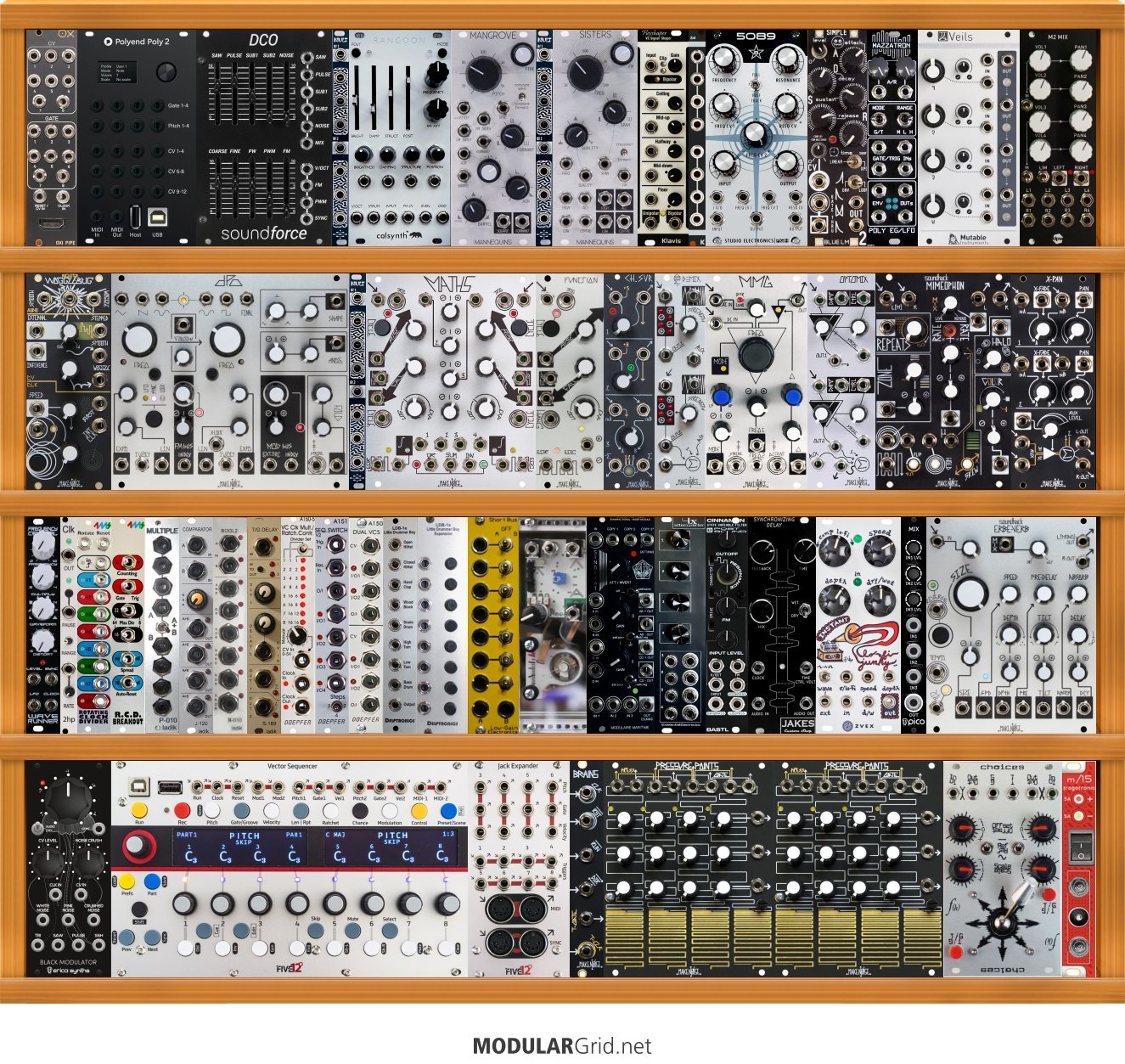
Task: Toggle the Spread switch on R.C.D. Breakout
Action: click(x=127, y=659)
